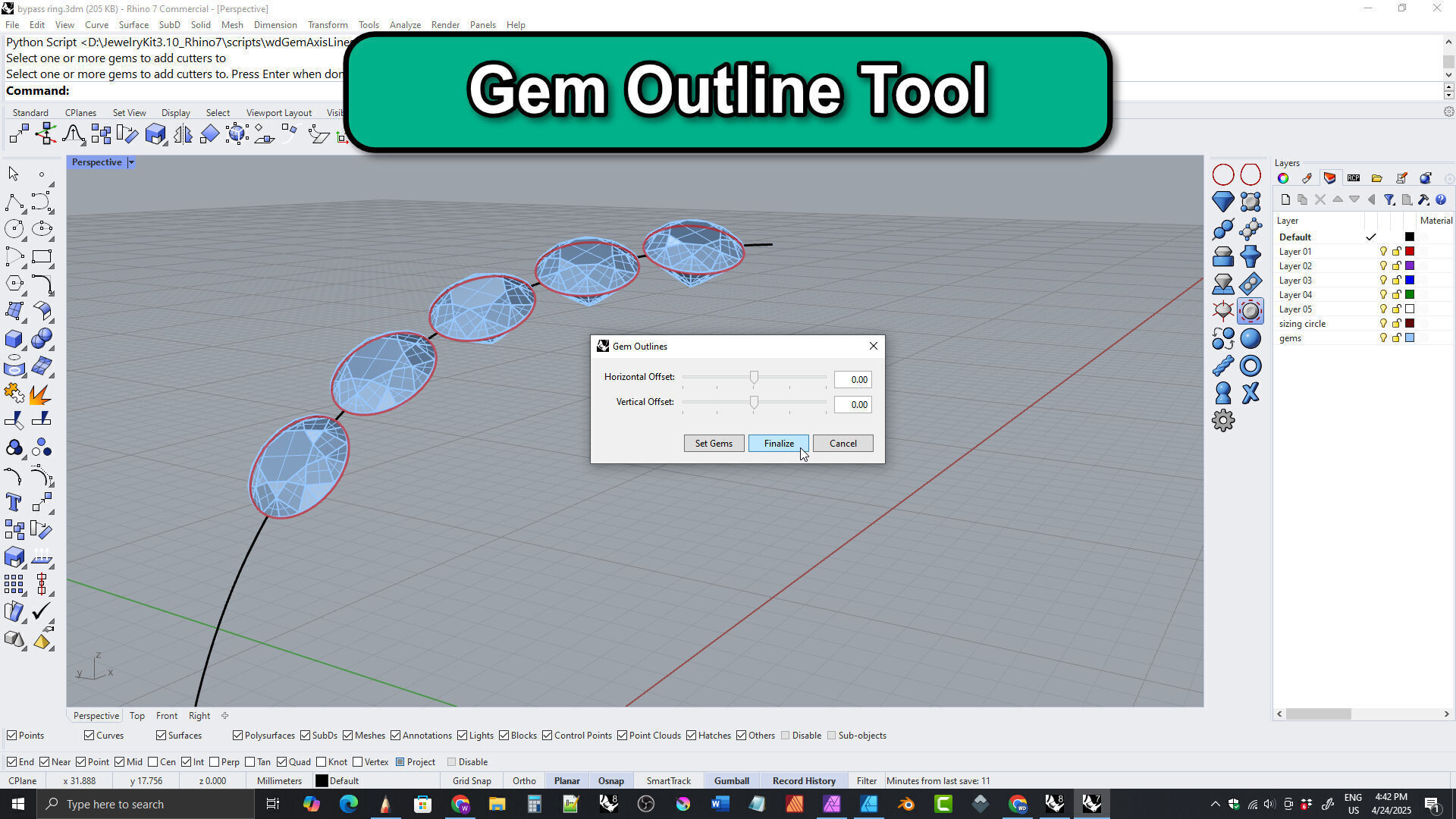The image size is (1456, 819).
Task: Click the Set Gems button
Action: (x=714, y=444)
